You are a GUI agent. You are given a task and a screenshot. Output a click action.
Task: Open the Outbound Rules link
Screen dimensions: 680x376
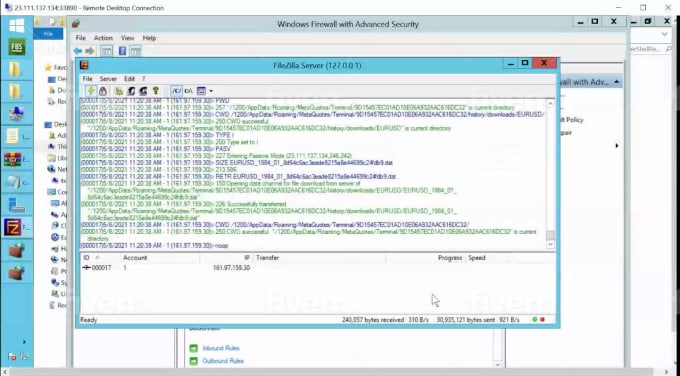click(x=223, y=361)
